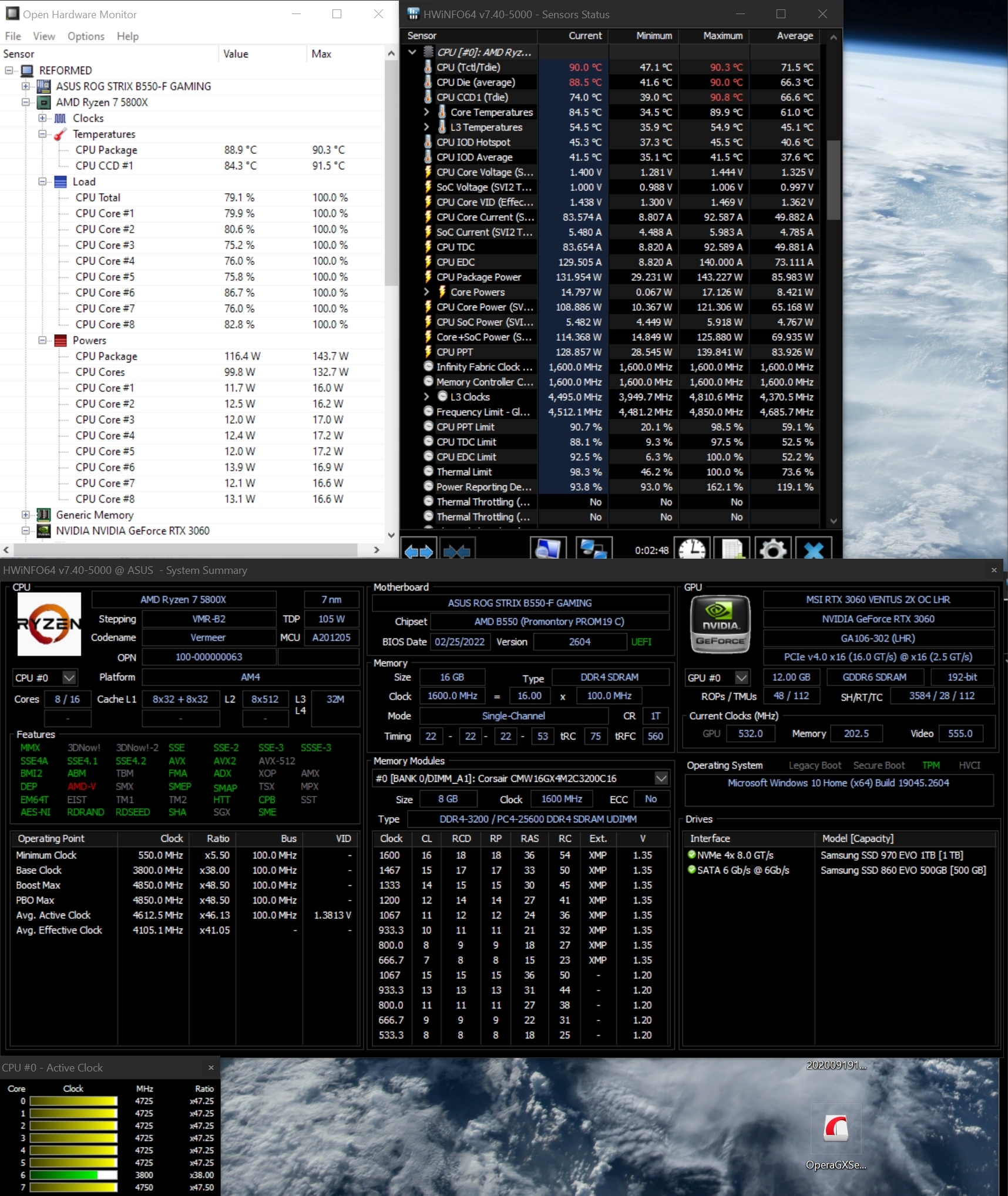Expand the Clocks node
This screenshot has height=1196, width=1008.
[x=42, y=119]
